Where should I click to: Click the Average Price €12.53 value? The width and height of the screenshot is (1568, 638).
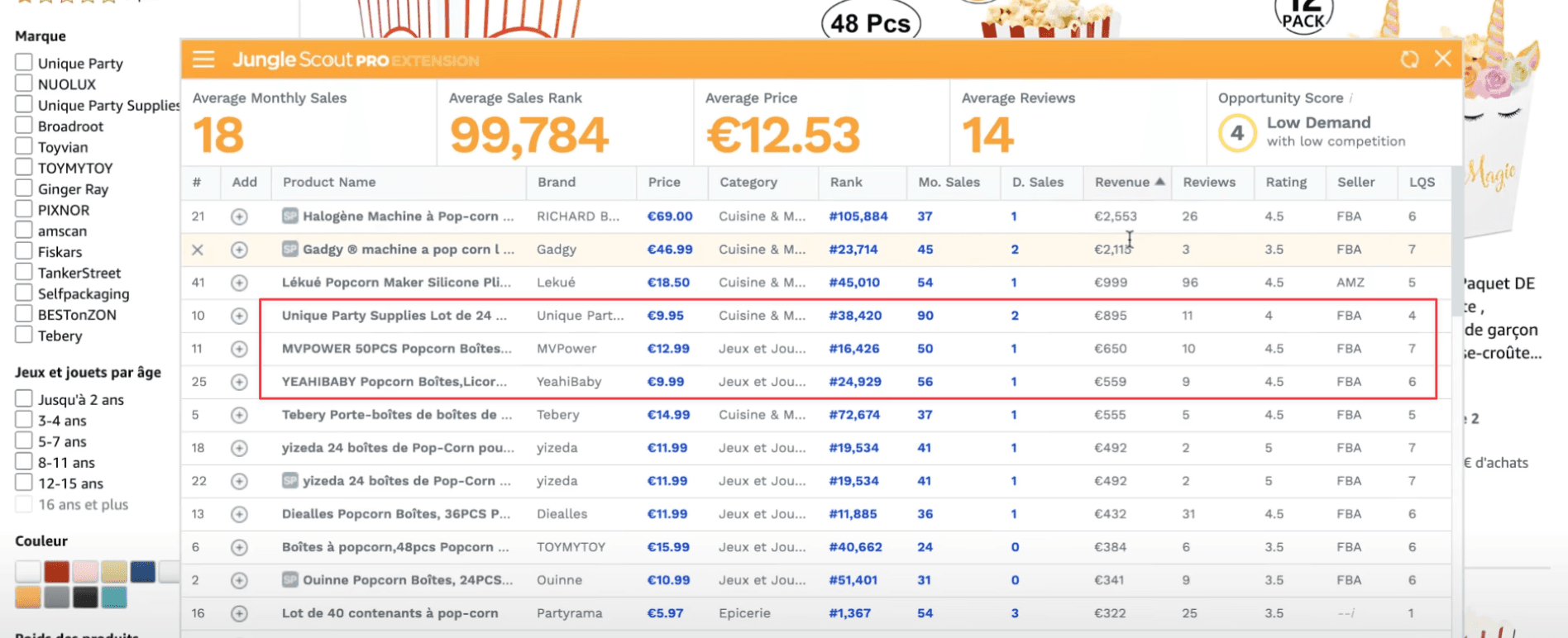point(783,136)
